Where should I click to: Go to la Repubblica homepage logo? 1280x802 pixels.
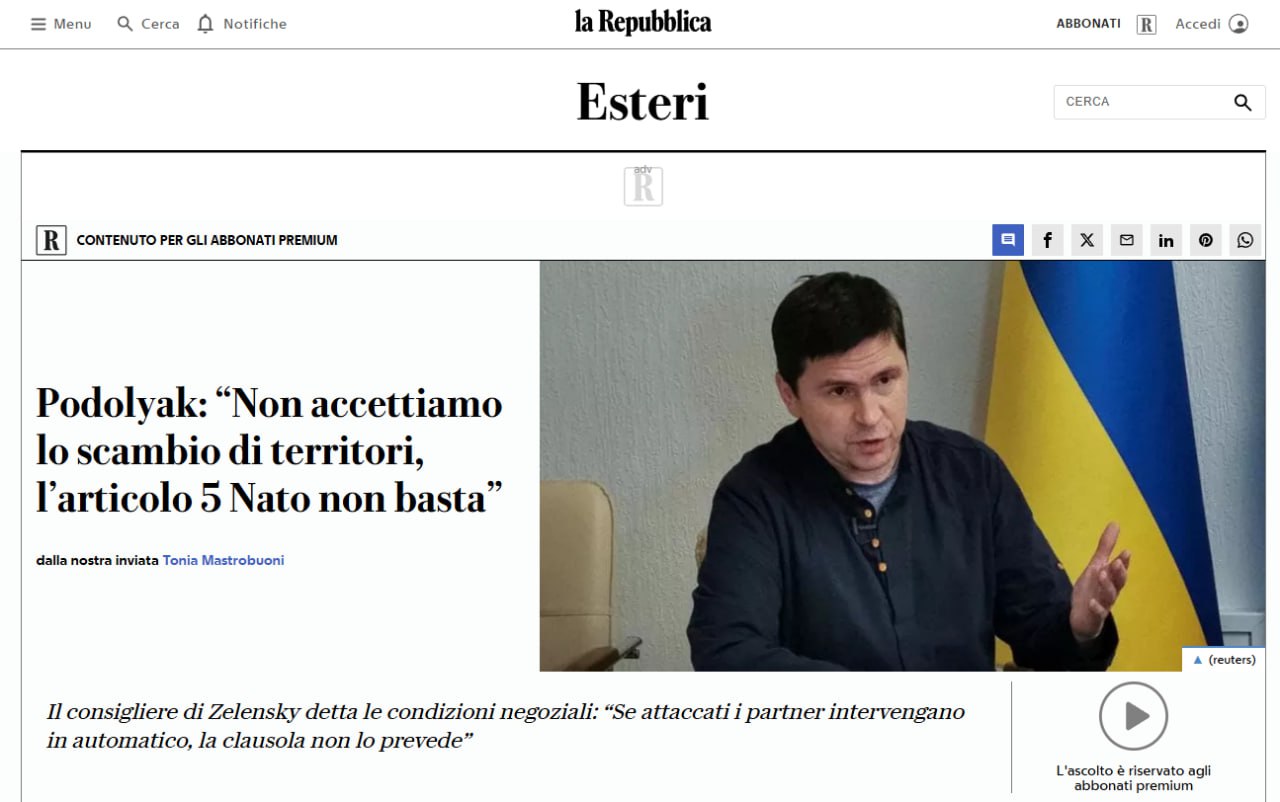(x=642, y=23)
